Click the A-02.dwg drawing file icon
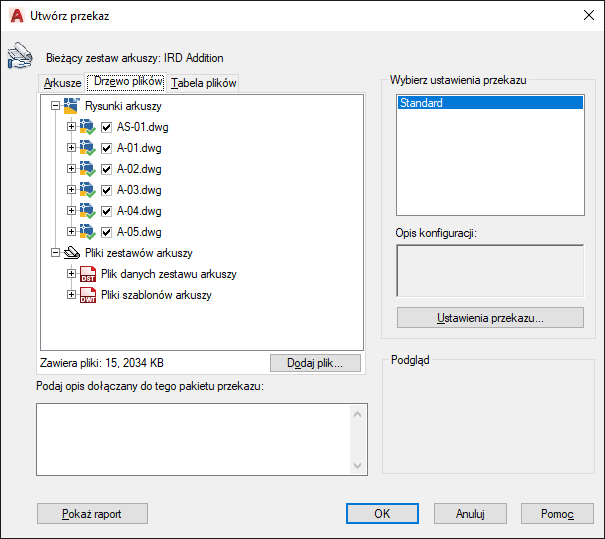Image resolution: width=605 pixels, height=539 pixels. tap(88, 169)
